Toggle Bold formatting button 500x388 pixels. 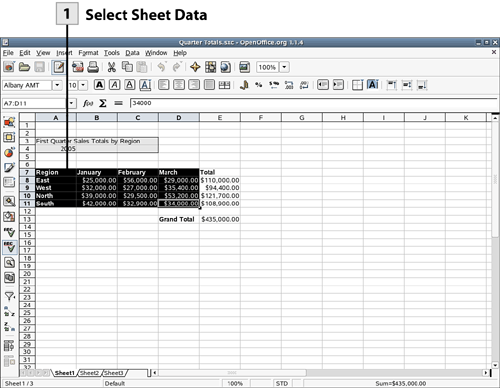pyautogui.click(x=99, y=85)
